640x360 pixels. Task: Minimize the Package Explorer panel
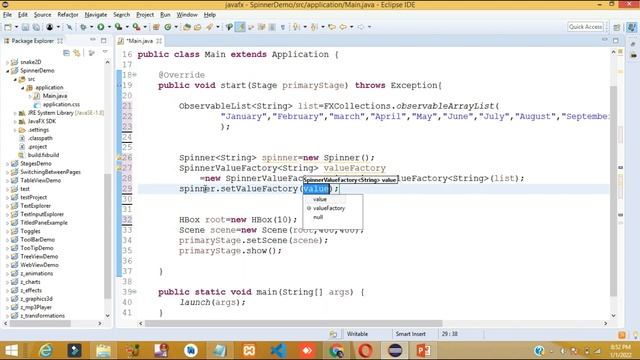coord(93,40)
